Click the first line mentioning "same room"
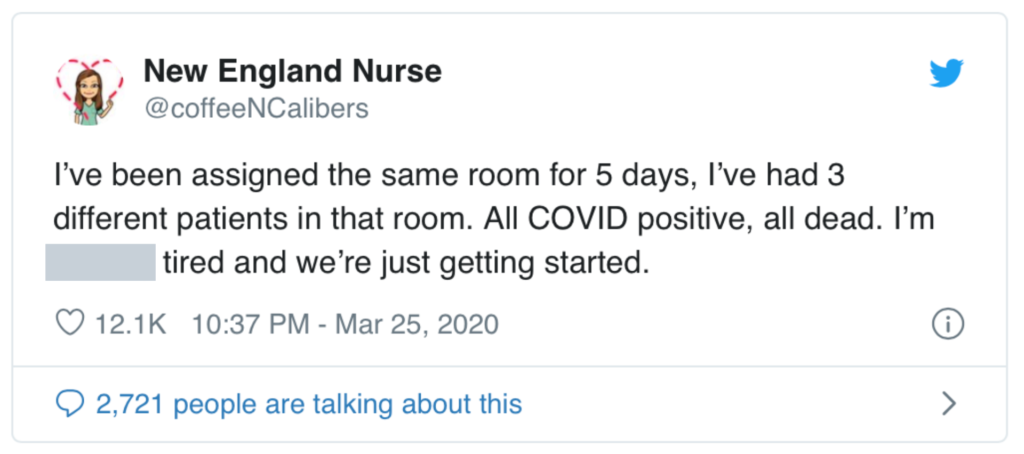Image resolution: width=1024 pixels, height=454 pixels. click(448, 181)
